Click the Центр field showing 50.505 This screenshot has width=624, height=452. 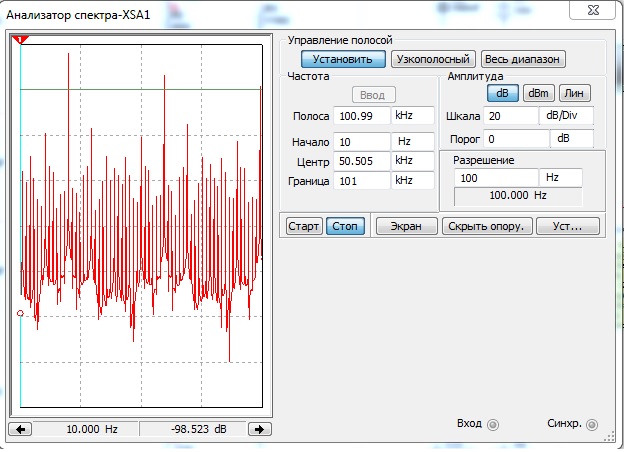pyautogui.click(x=361, y=161)
